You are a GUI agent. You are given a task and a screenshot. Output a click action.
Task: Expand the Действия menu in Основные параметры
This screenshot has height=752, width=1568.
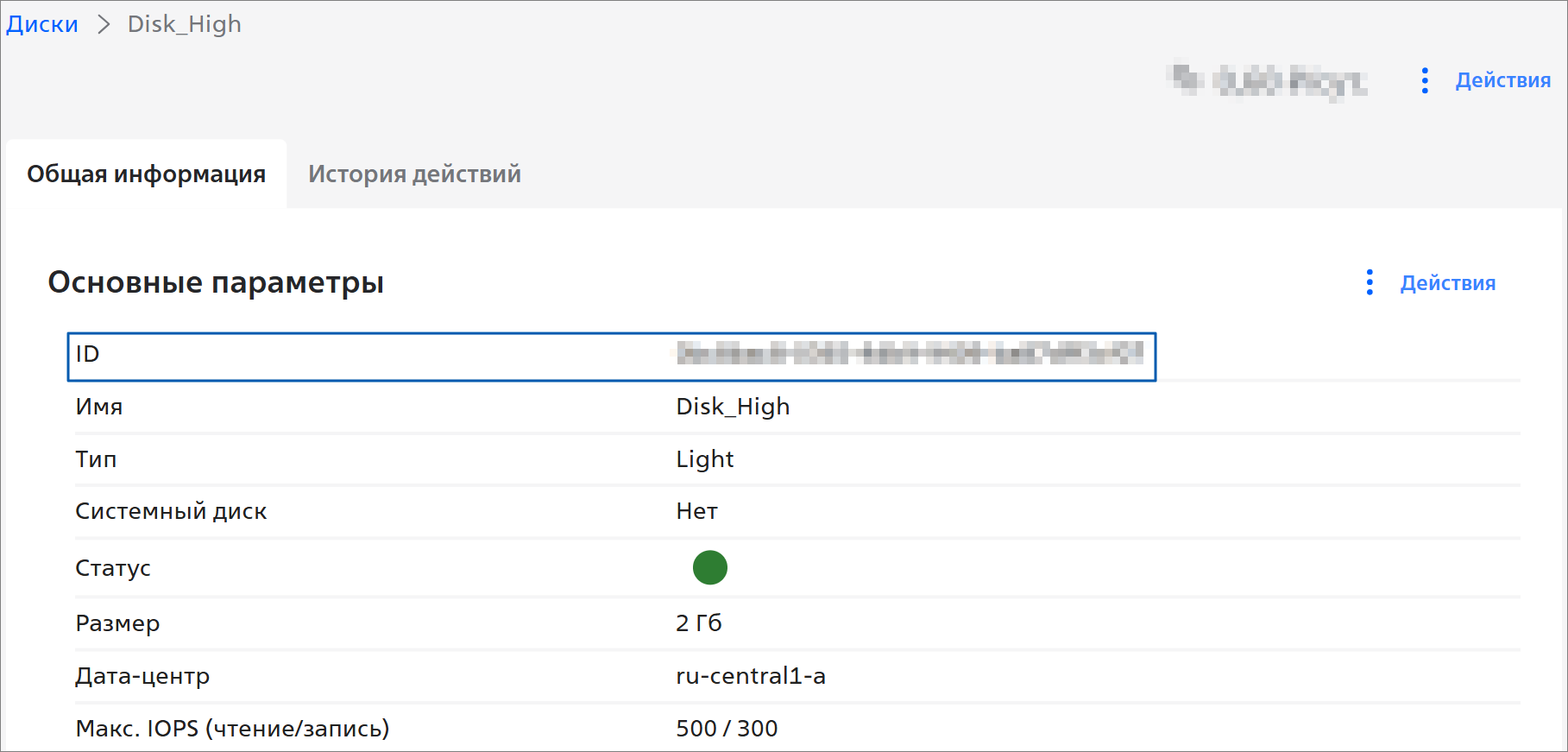coord(1447,283)
